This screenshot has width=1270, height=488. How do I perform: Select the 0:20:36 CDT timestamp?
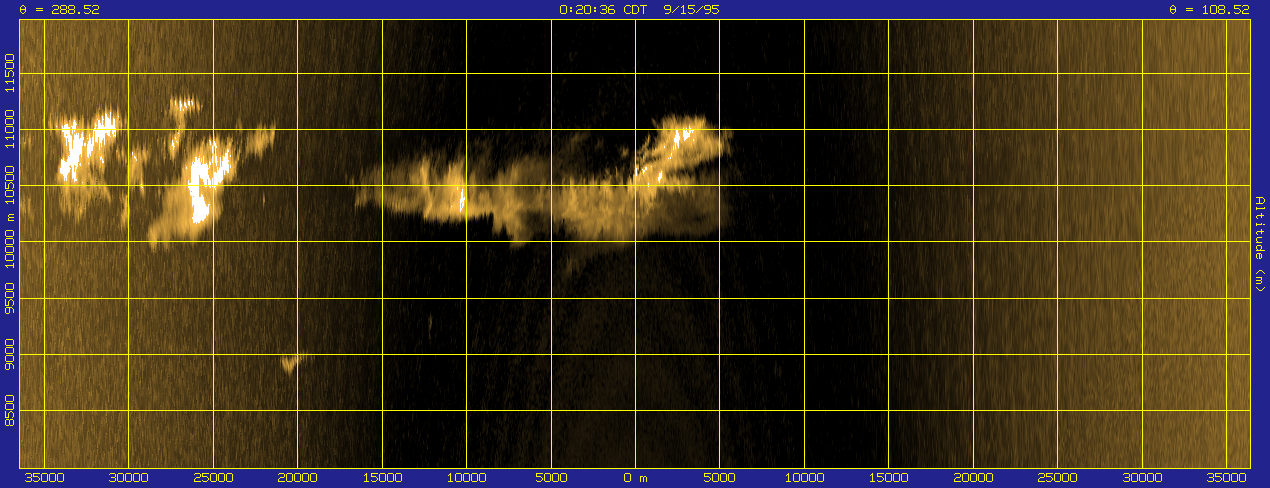(605, 9)
